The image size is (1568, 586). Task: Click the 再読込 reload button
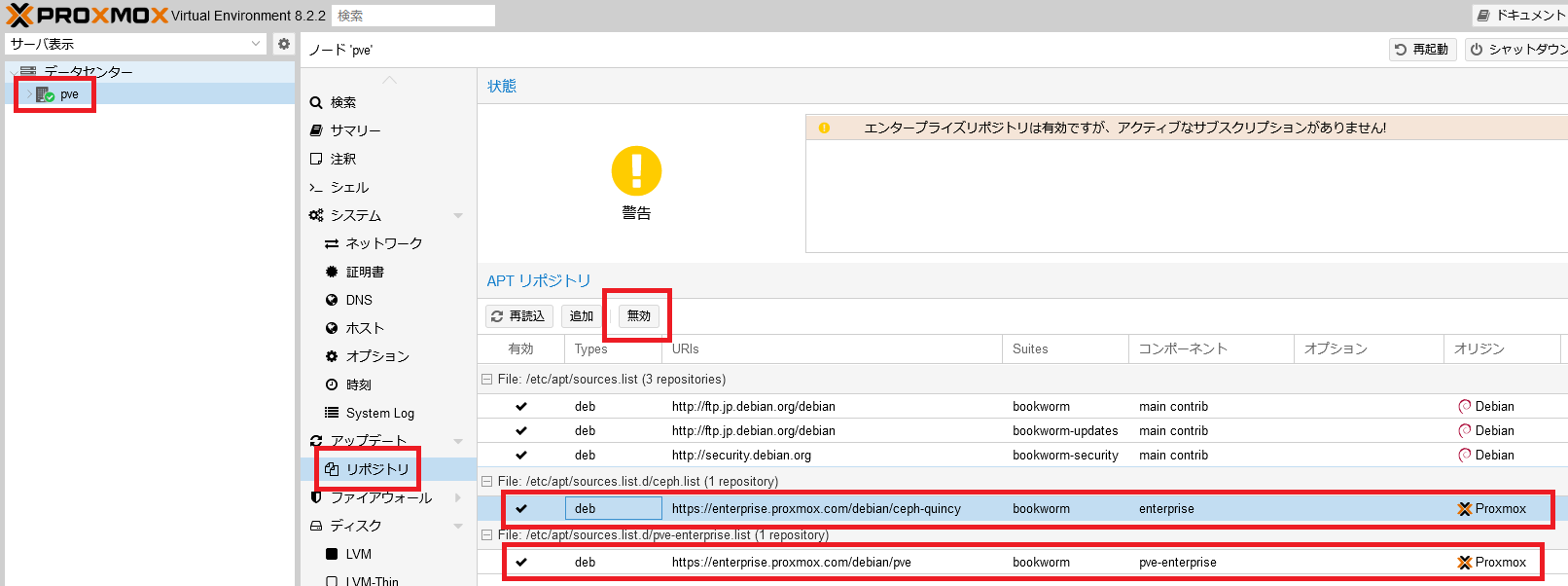point(518,316)
